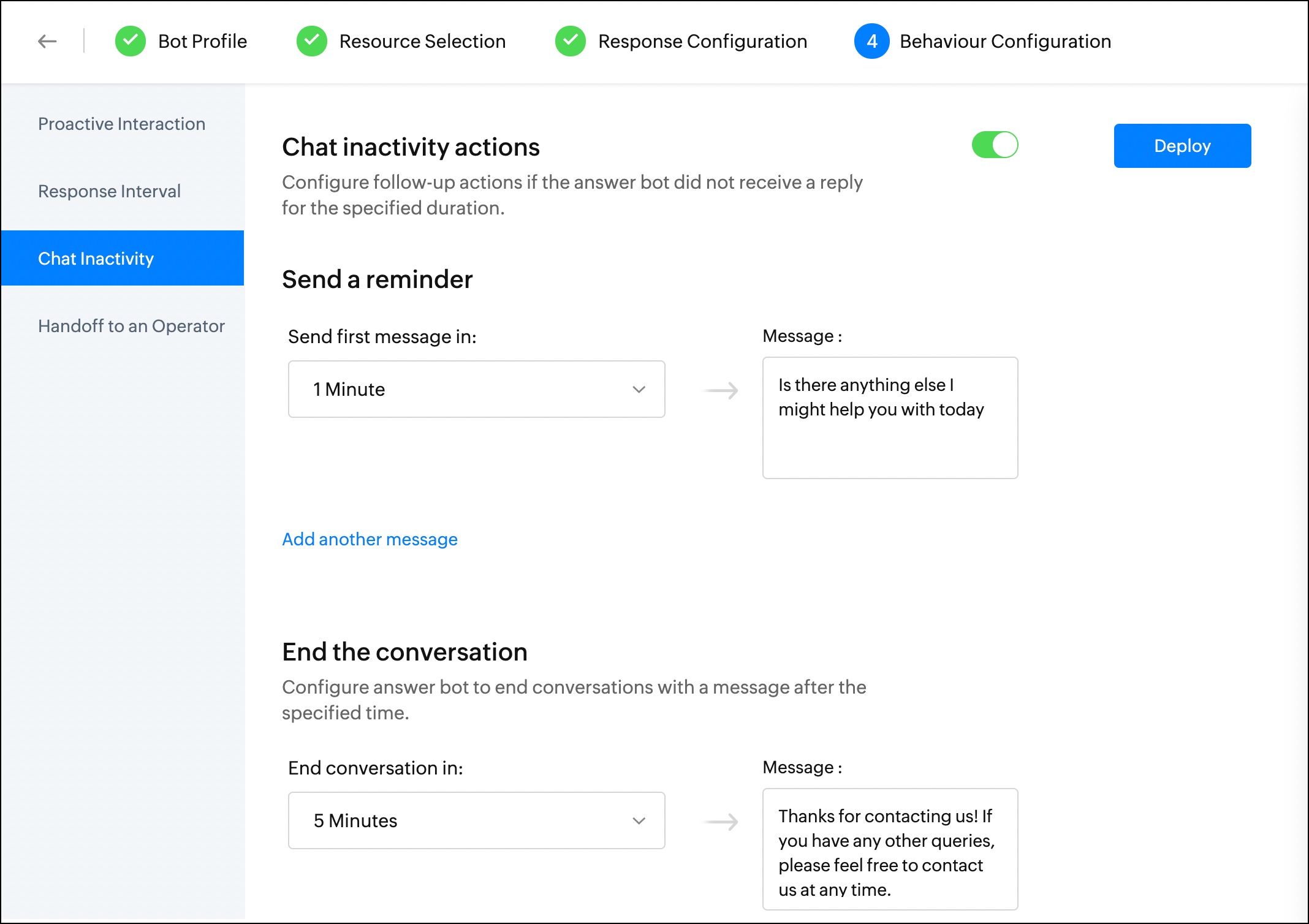This screenshot has width=1309, height=924.
Task: Go to Handoff to an Operator
Action: coord(131,326)
